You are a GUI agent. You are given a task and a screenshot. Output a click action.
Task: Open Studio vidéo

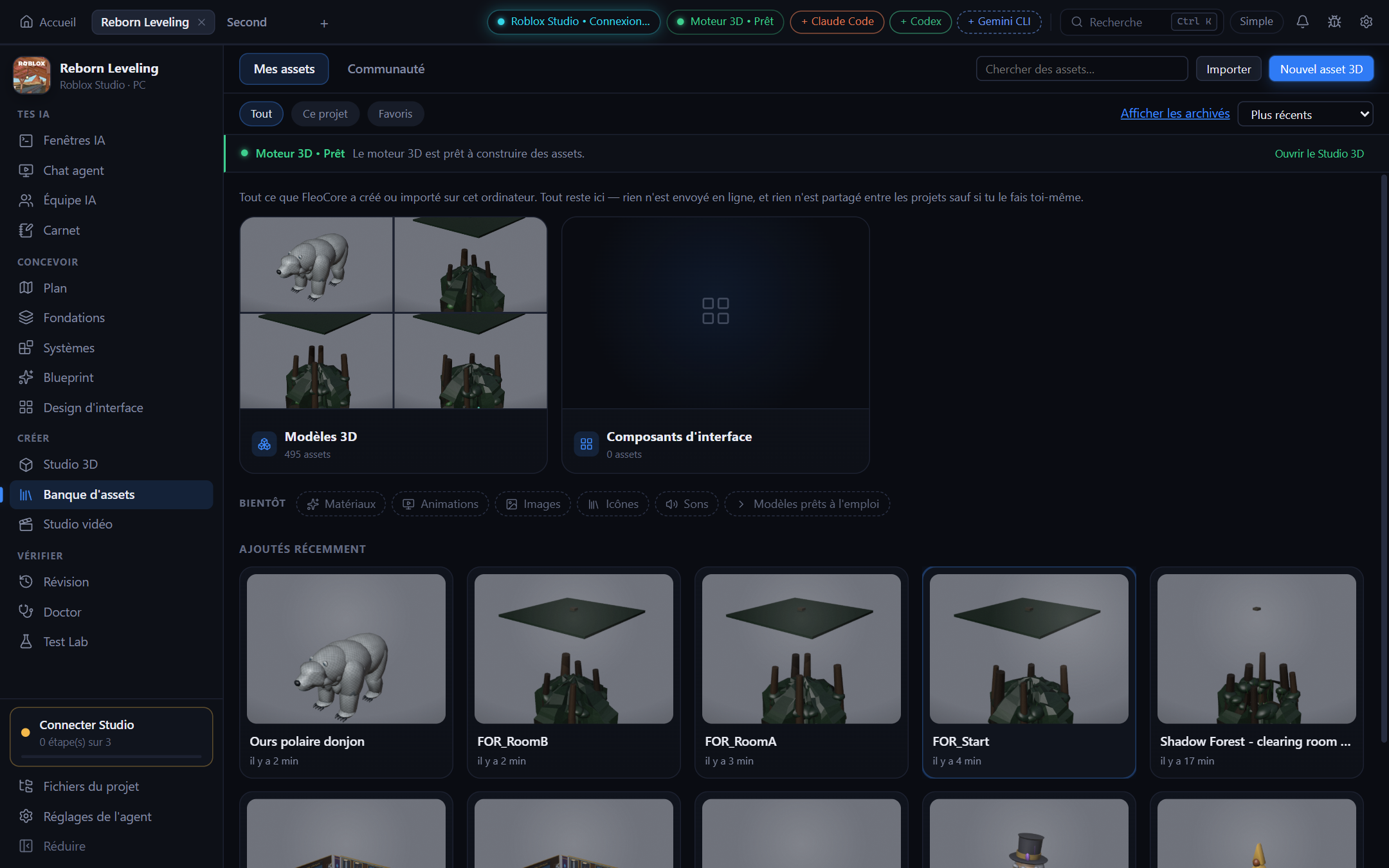(x=111, y=524)
